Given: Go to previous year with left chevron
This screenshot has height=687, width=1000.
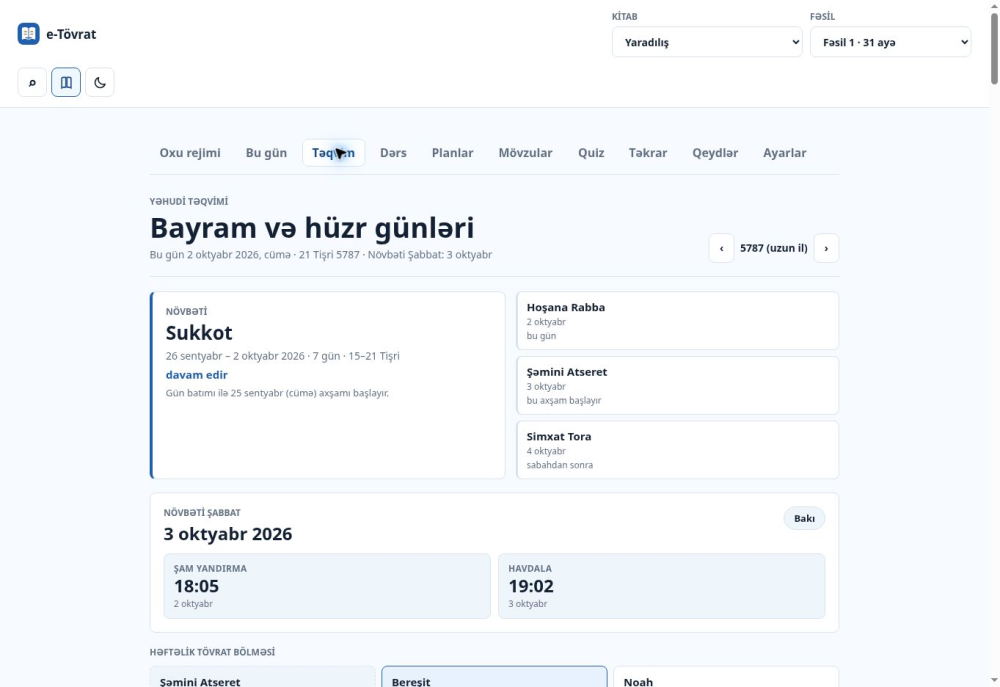Looking at the screenshot, I should (721, 248).
